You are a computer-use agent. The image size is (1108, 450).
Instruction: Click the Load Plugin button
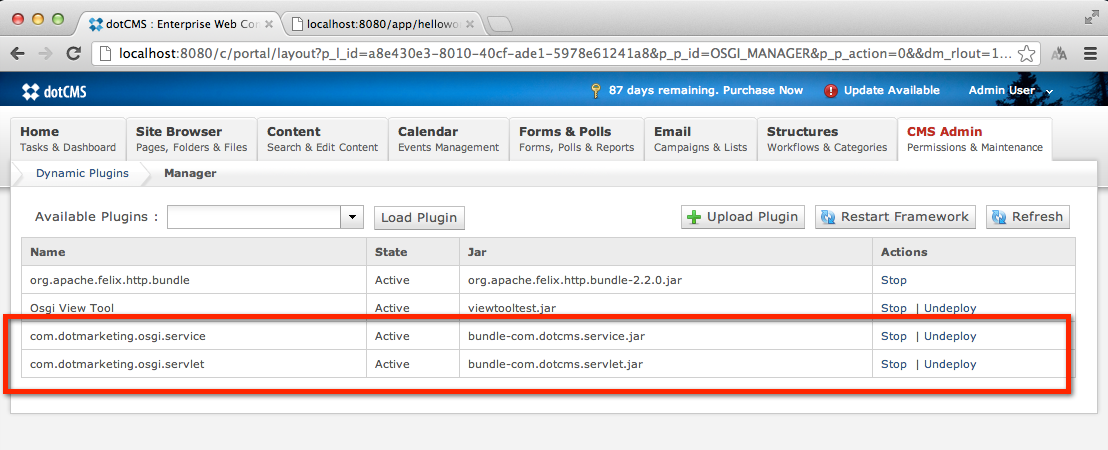point(419,217)
